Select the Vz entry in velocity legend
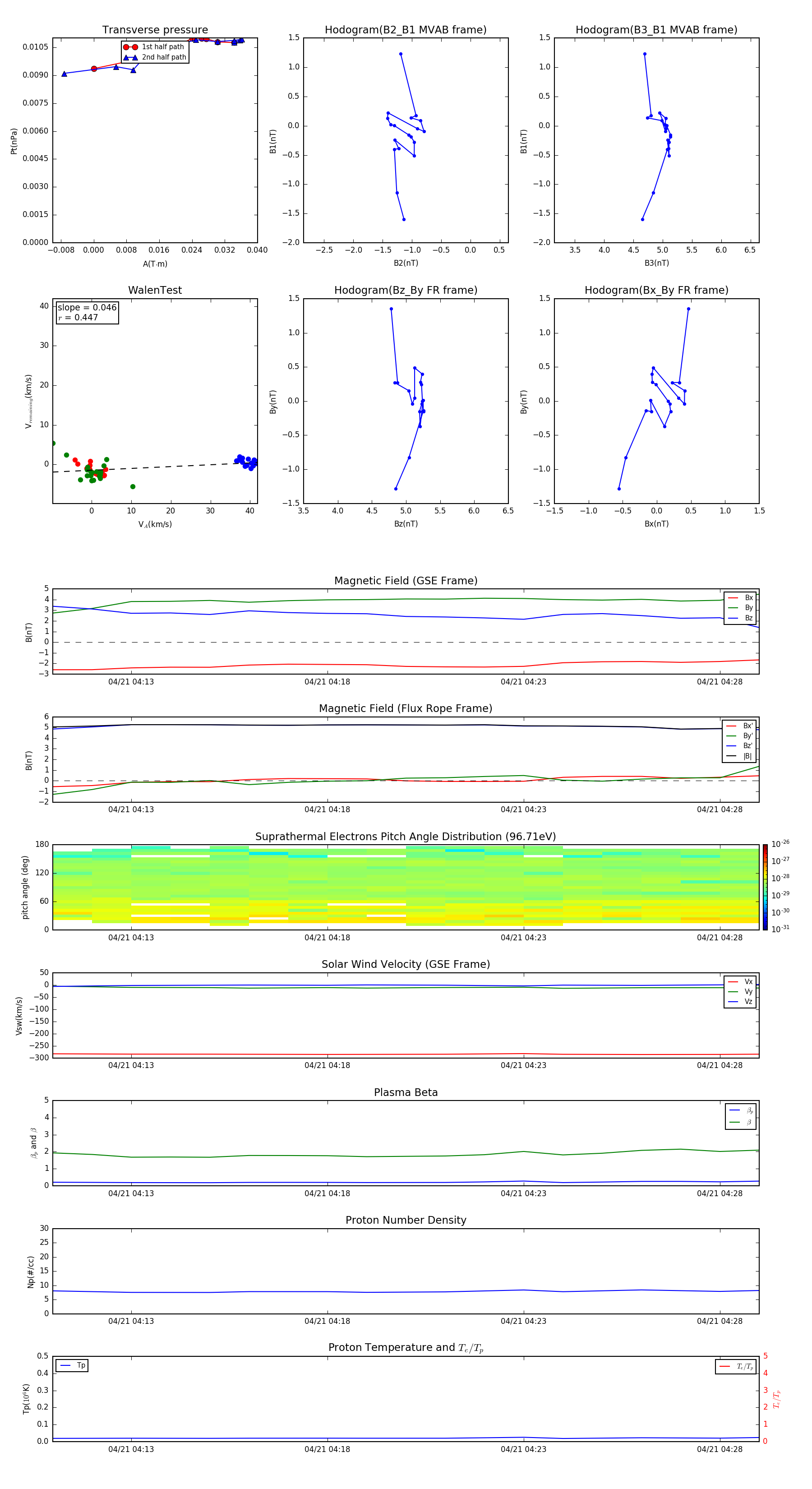 (740, 1002)
